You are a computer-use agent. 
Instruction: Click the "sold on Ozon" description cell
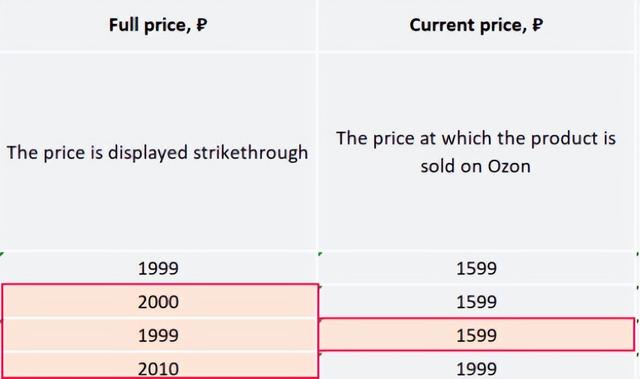coord(476,152)
